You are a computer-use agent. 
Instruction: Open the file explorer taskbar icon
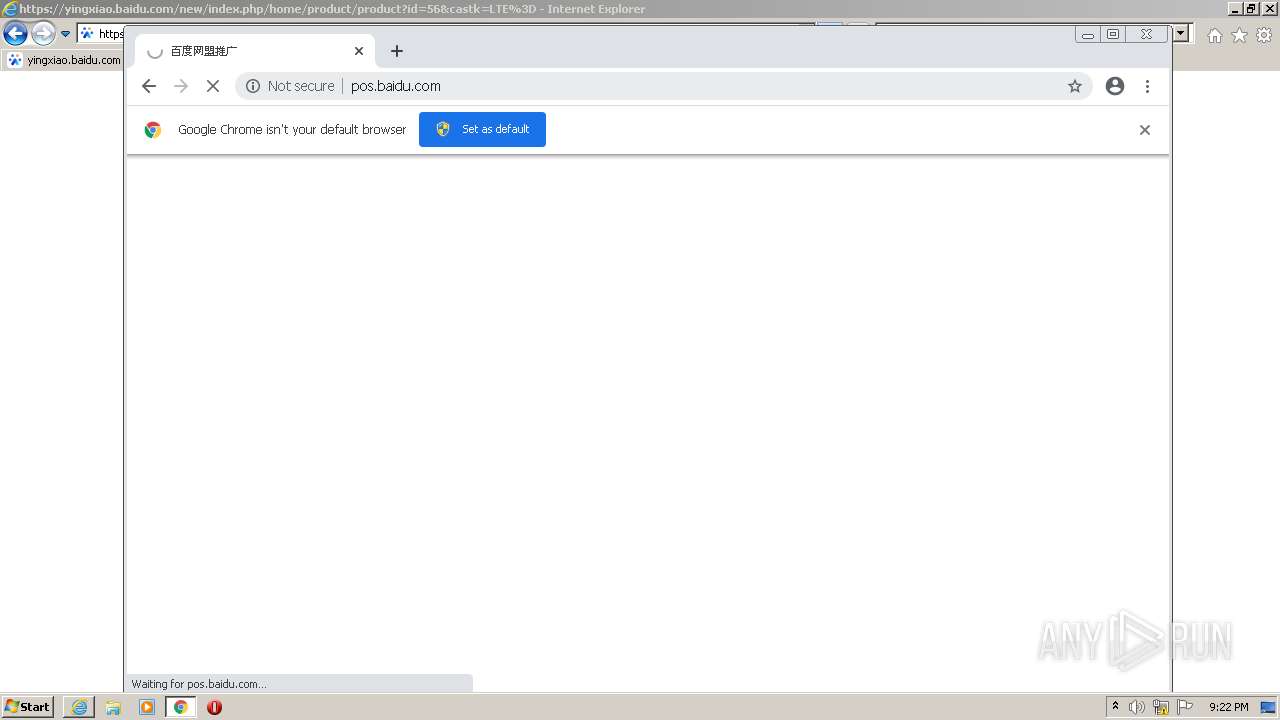pos(113,707)
